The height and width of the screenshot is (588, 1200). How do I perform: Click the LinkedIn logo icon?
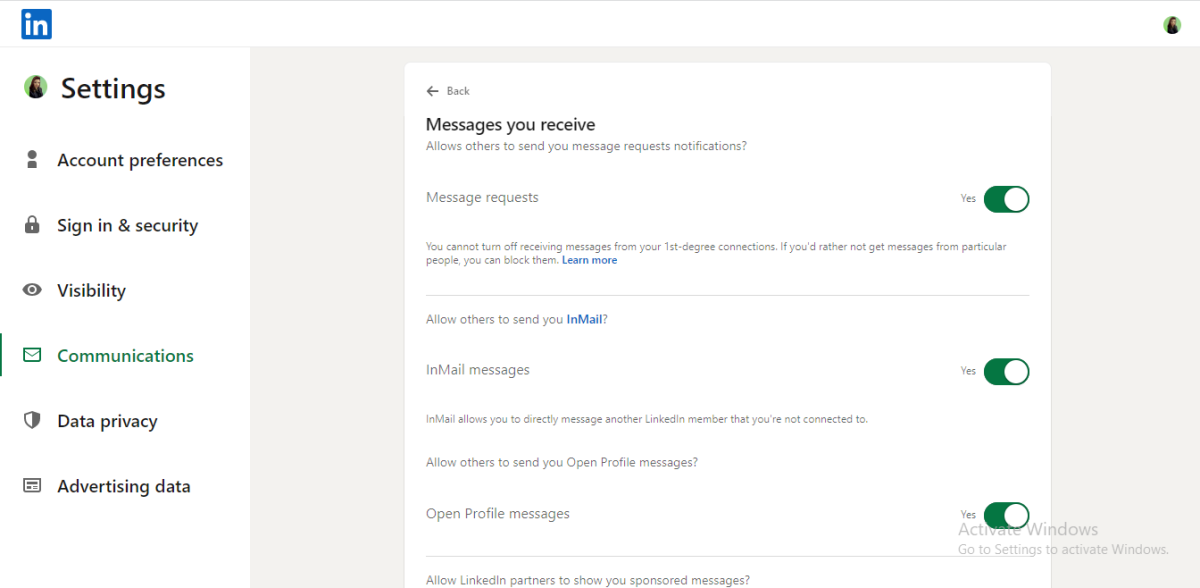[36, 24]
